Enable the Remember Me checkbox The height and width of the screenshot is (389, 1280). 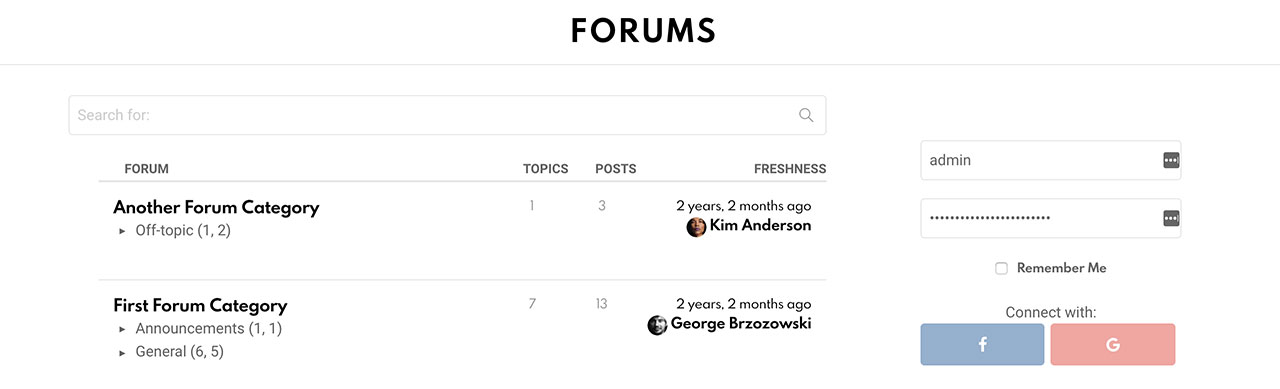(x=1001, y=268)
